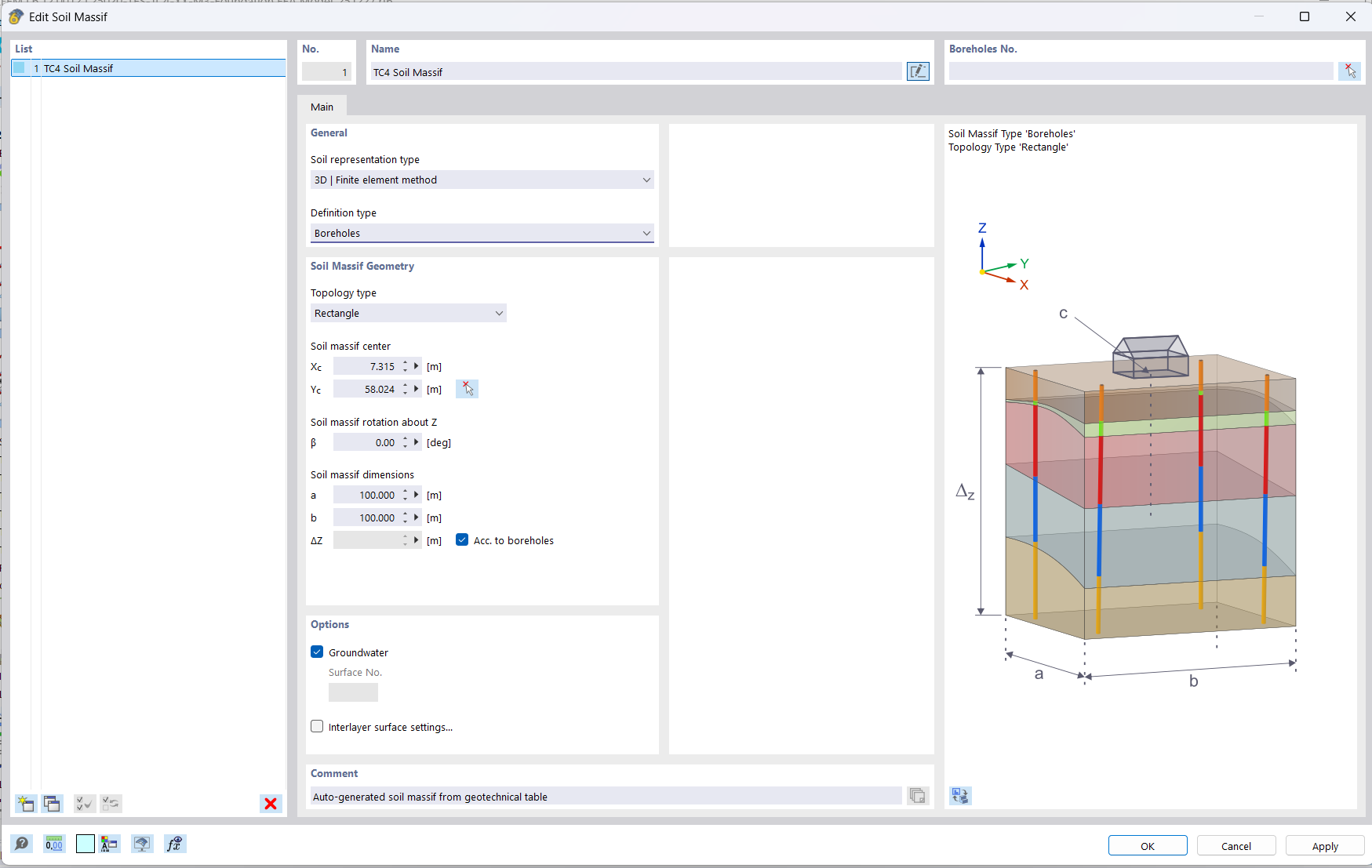Switch to the Main tab
The height and width of the screenshot is (868, 1372).
[322, 107]
